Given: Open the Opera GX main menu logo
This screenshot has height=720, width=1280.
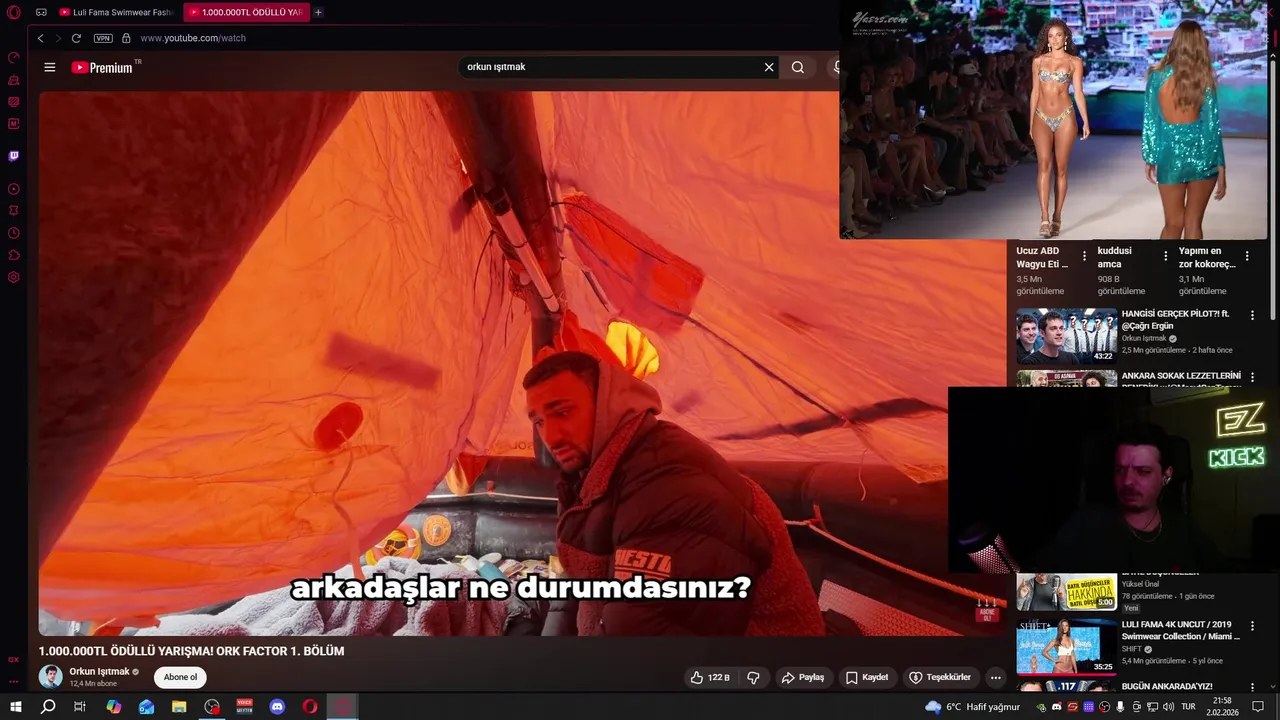Looking at the screenshot, I should tap(13, 12).
